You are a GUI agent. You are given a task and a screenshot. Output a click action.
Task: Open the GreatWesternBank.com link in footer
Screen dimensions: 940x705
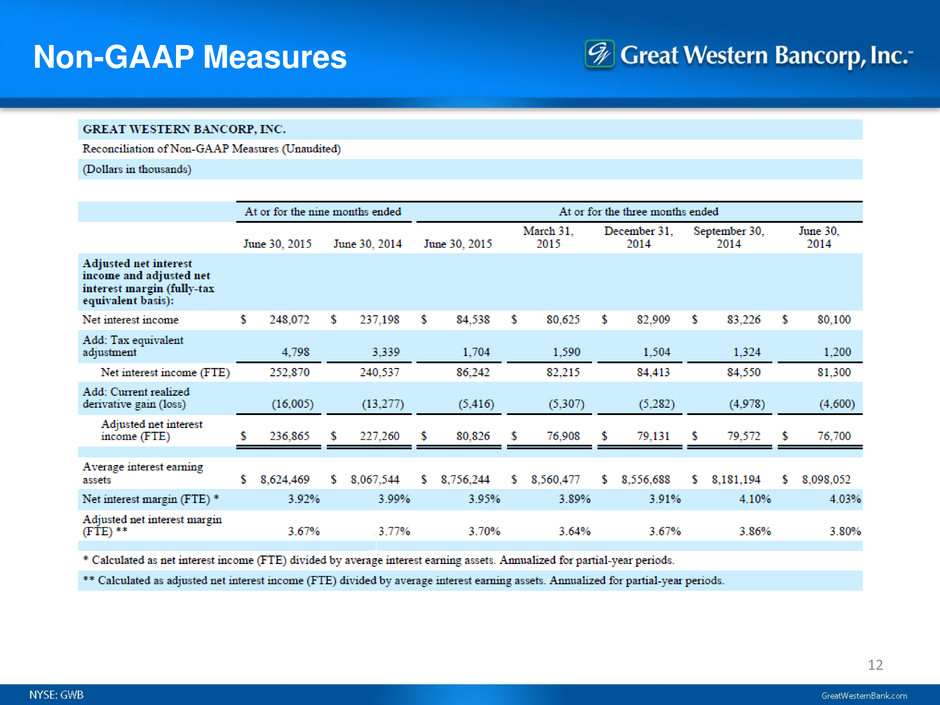coord(864,695)
